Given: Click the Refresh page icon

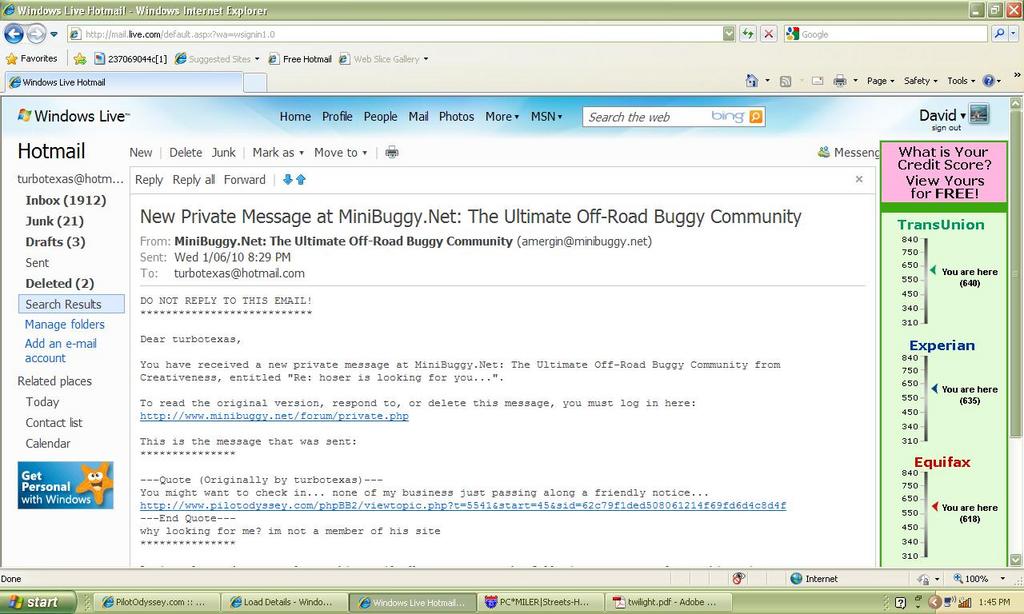Looking at the screenshot, I should click(748, 33).
